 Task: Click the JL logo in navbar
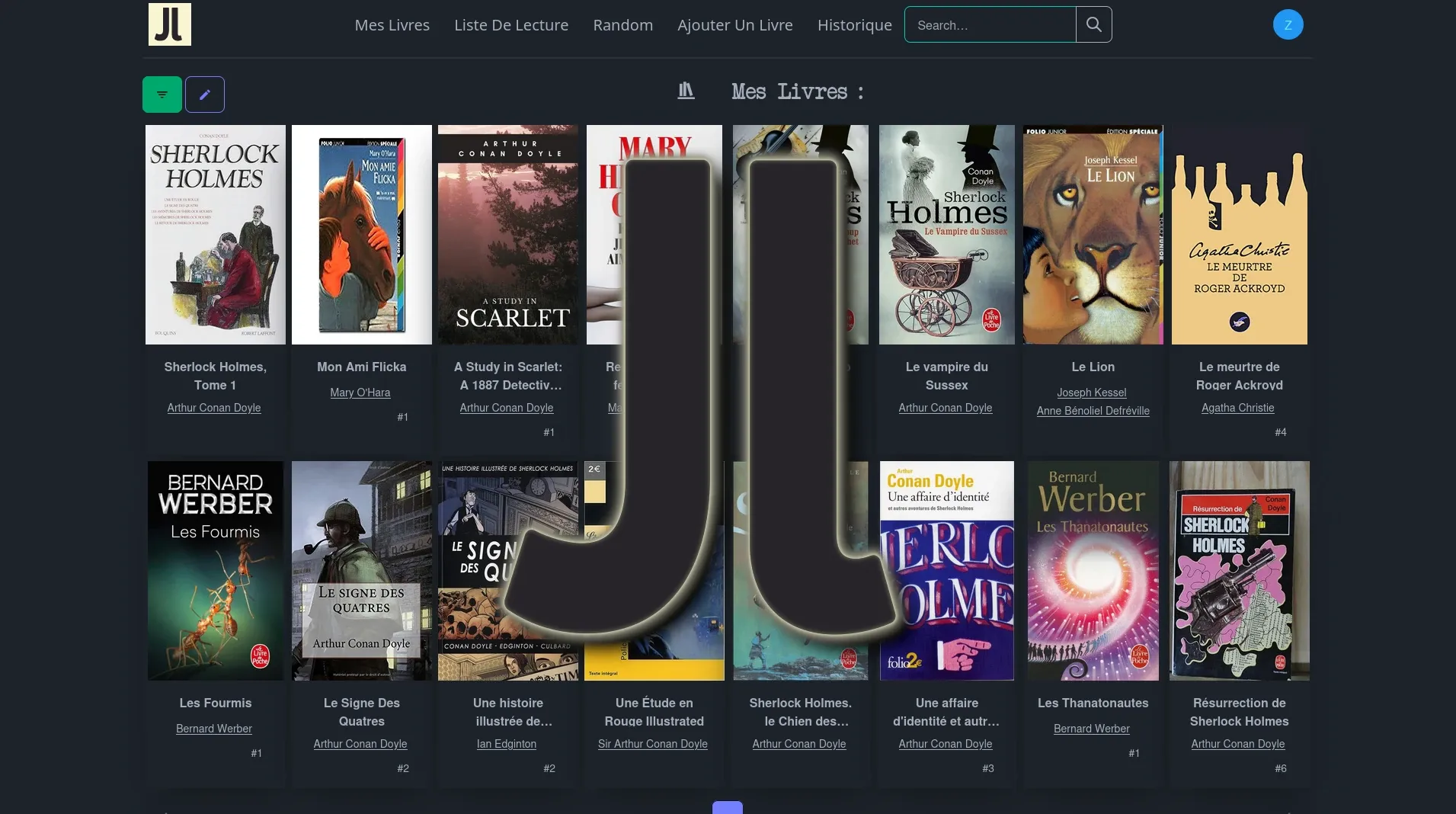coord(169,24)
